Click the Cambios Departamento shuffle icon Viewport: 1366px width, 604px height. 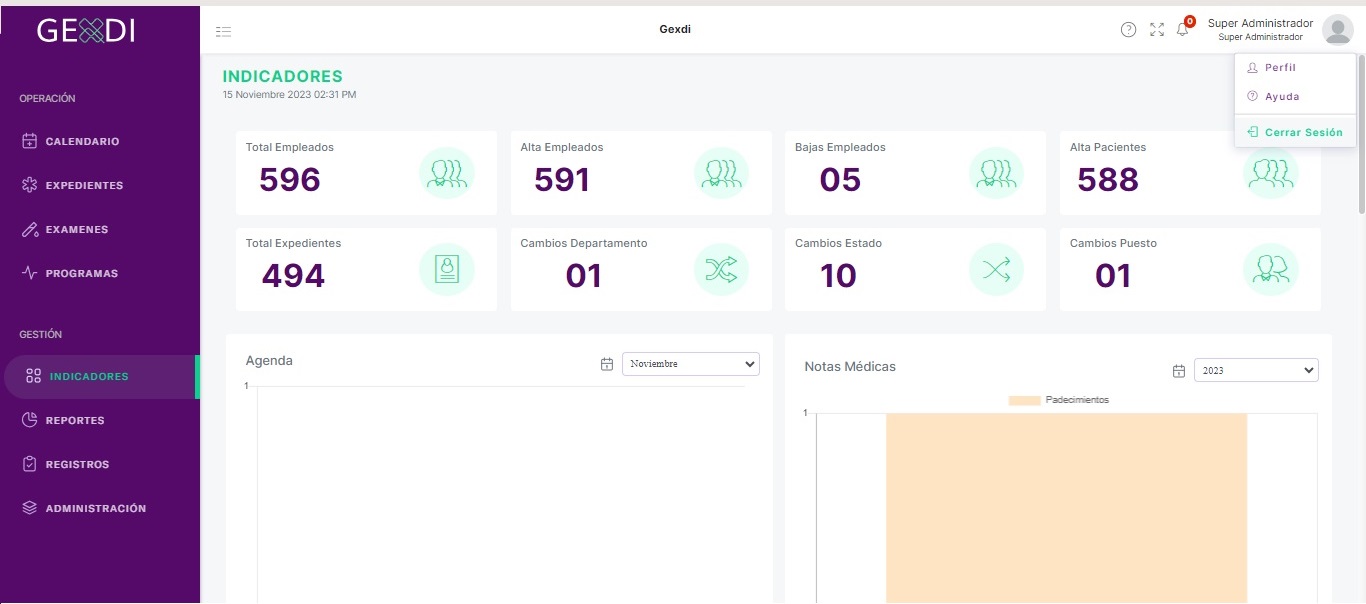[721, 269]
